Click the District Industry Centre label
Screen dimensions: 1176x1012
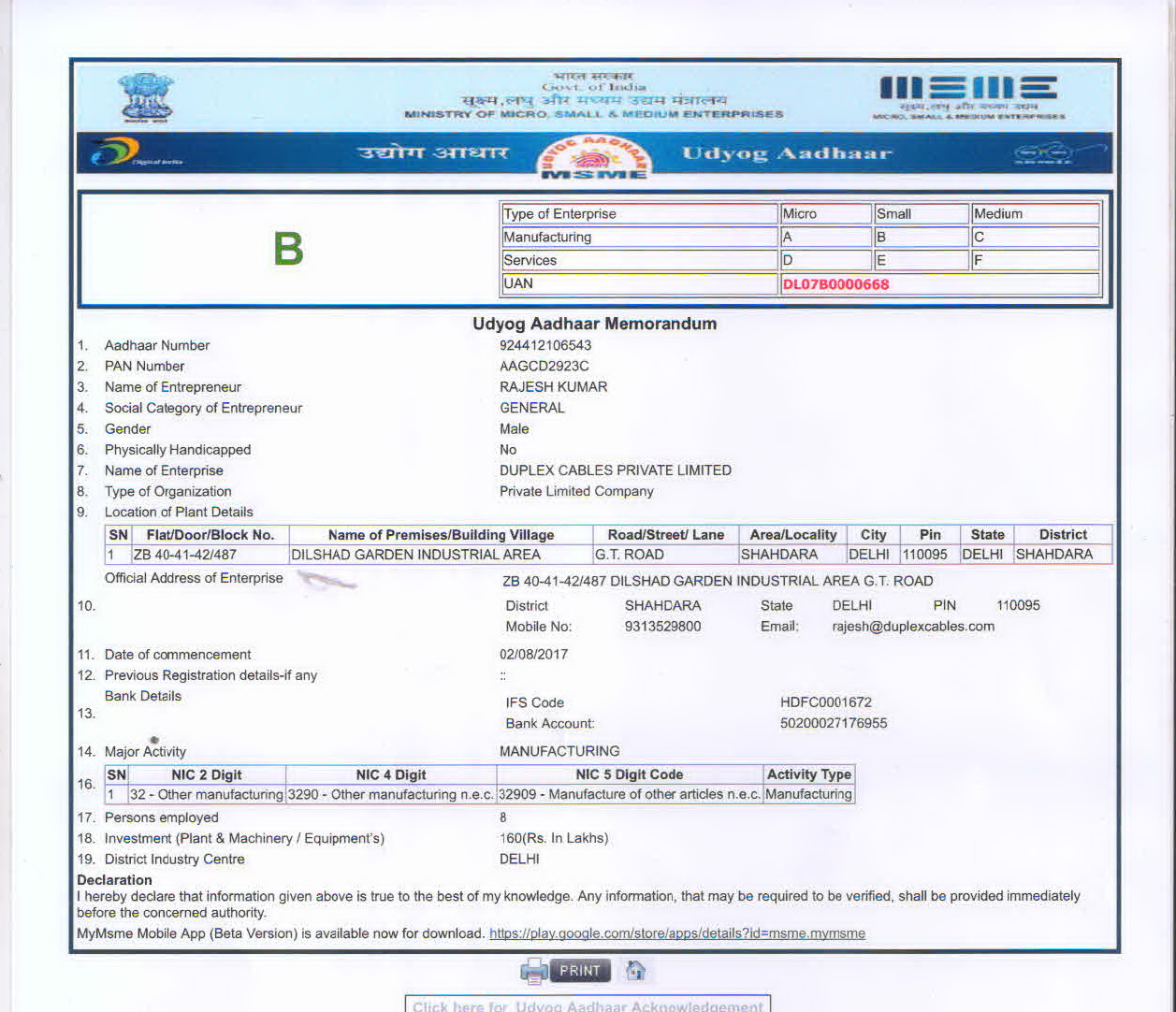click(x=175, y=859)
